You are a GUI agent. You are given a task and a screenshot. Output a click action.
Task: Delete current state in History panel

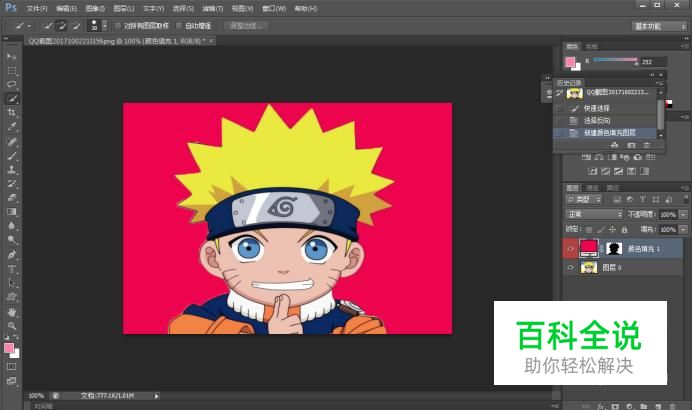pyautogui.click(x=647, y=145)
